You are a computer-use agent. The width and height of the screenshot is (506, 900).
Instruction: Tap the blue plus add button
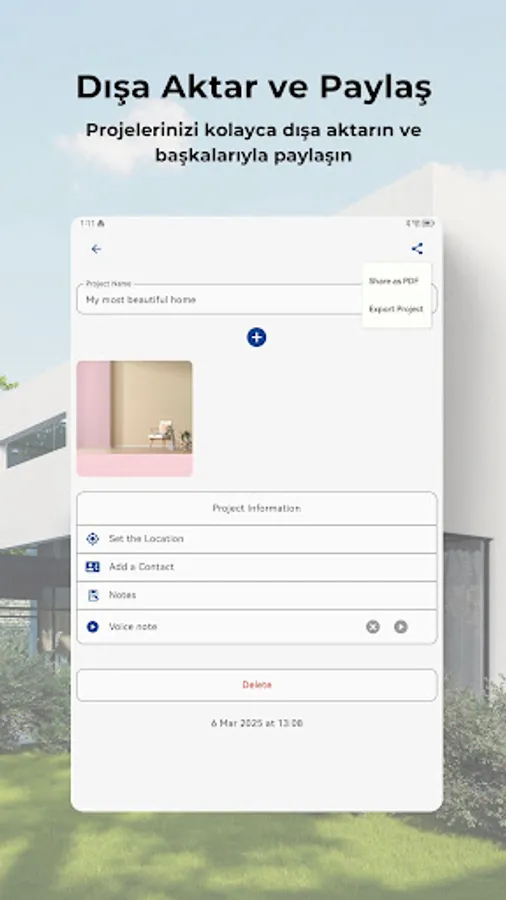coord(256,337)
